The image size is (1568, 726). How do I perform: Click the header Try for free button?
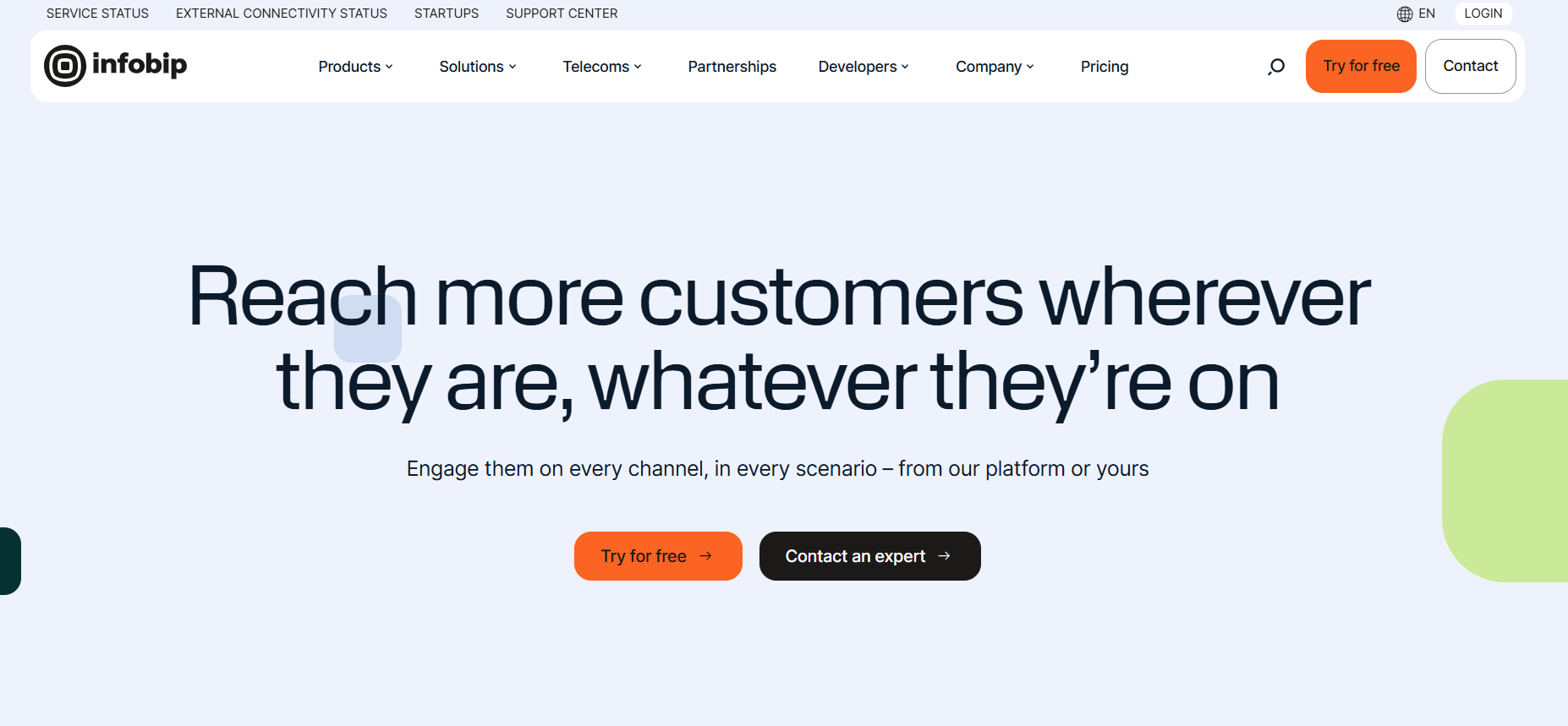[1361, 66]
